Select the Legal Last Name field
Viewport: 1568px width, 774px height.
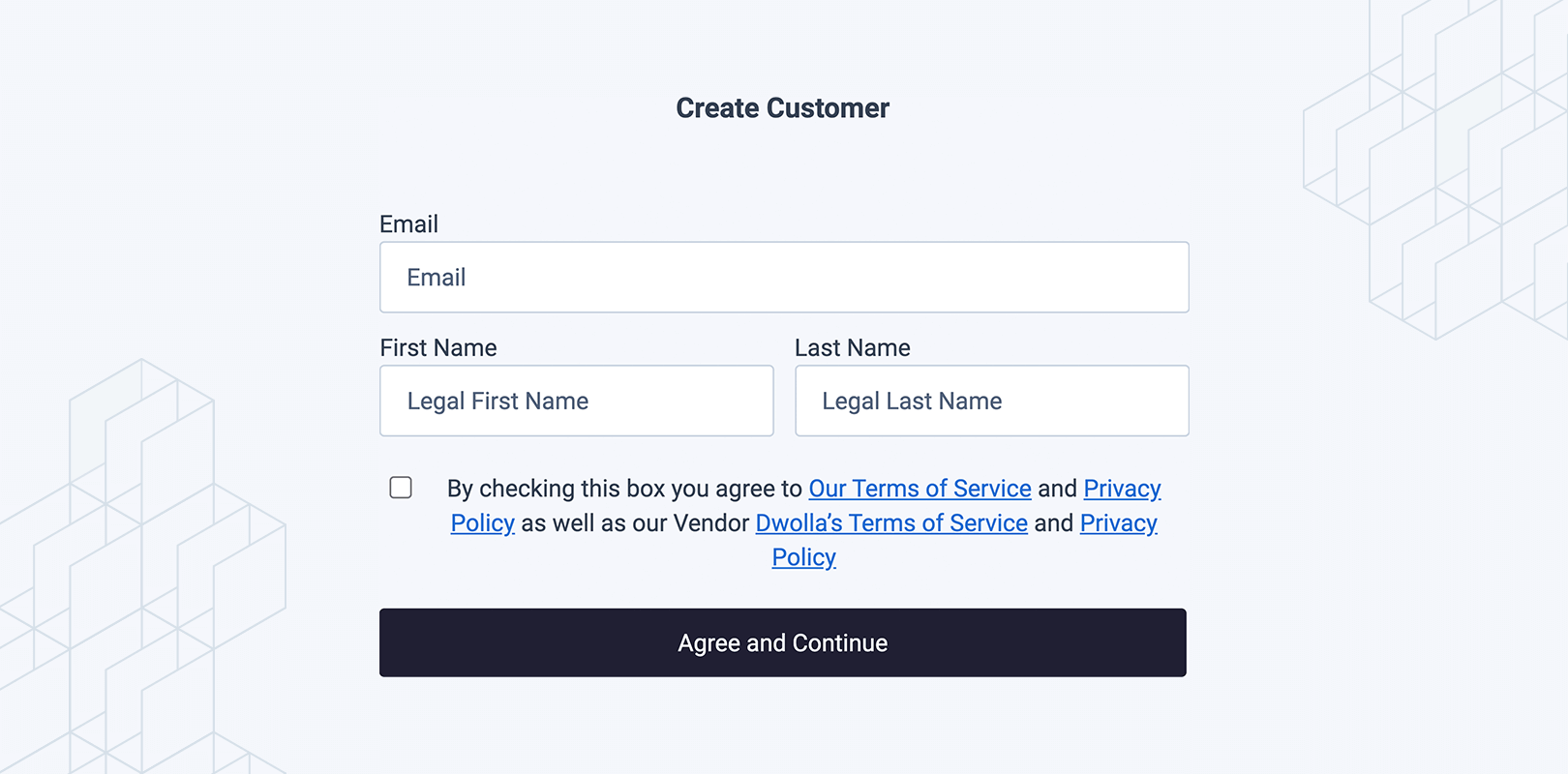click(x=992, y=401)
